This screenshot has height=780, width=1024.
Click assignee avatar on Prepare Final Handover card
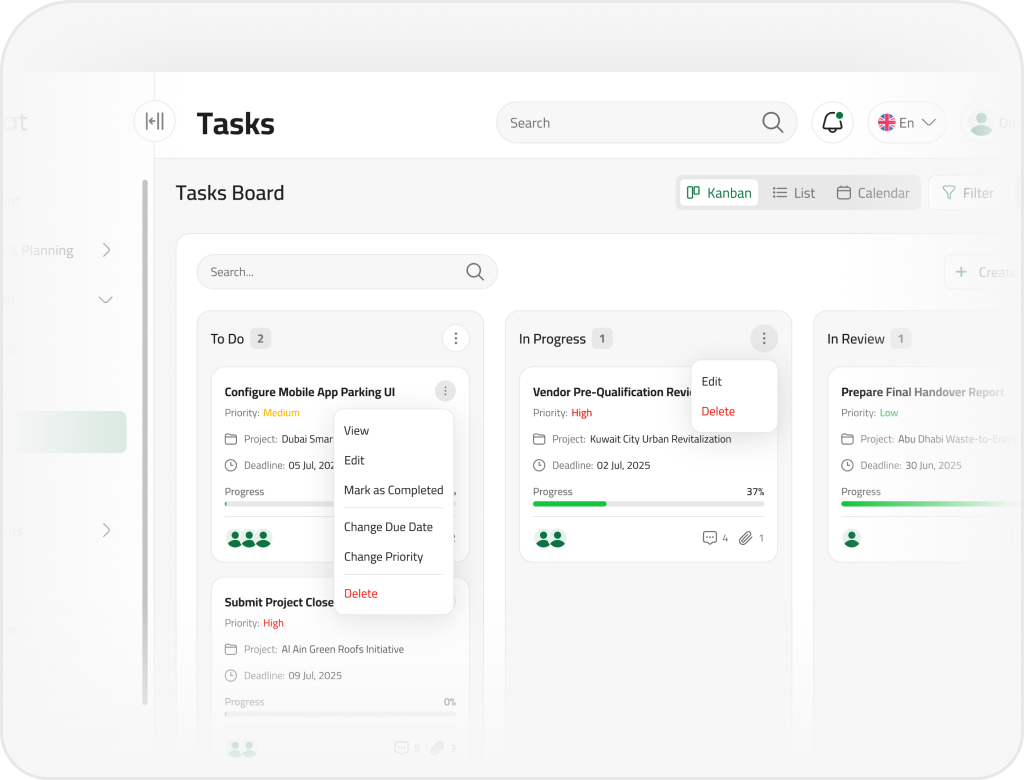click(x=852, y=538)
